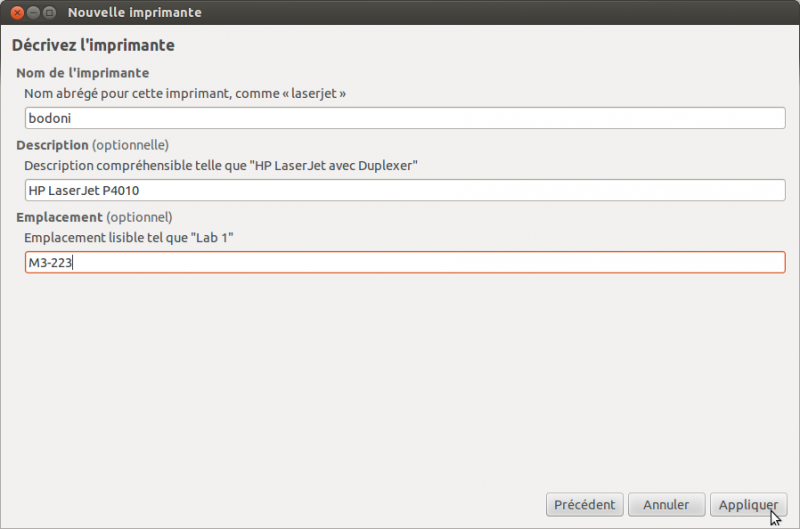The width and height of the screenshot is (800, 529).
Task: Maximize the Nouvelle imprimante dialog
Action: click(49, 12)
